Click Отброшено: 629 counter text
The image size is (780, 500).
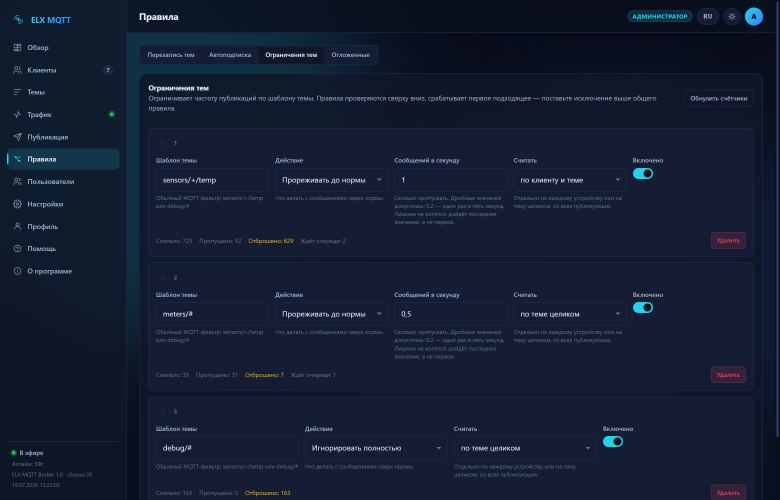271,241
